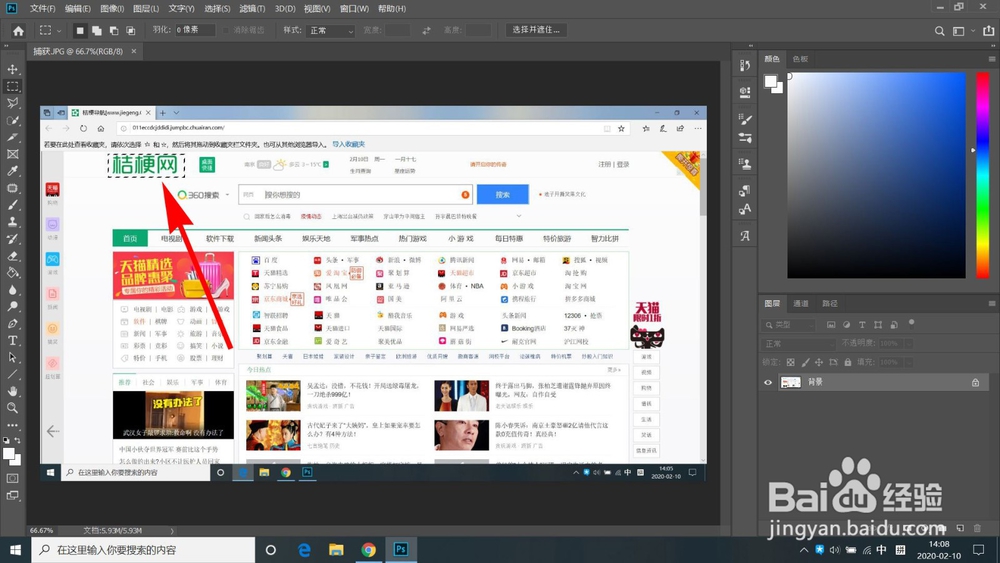Toggle layer filtering on or off switch

911,323
